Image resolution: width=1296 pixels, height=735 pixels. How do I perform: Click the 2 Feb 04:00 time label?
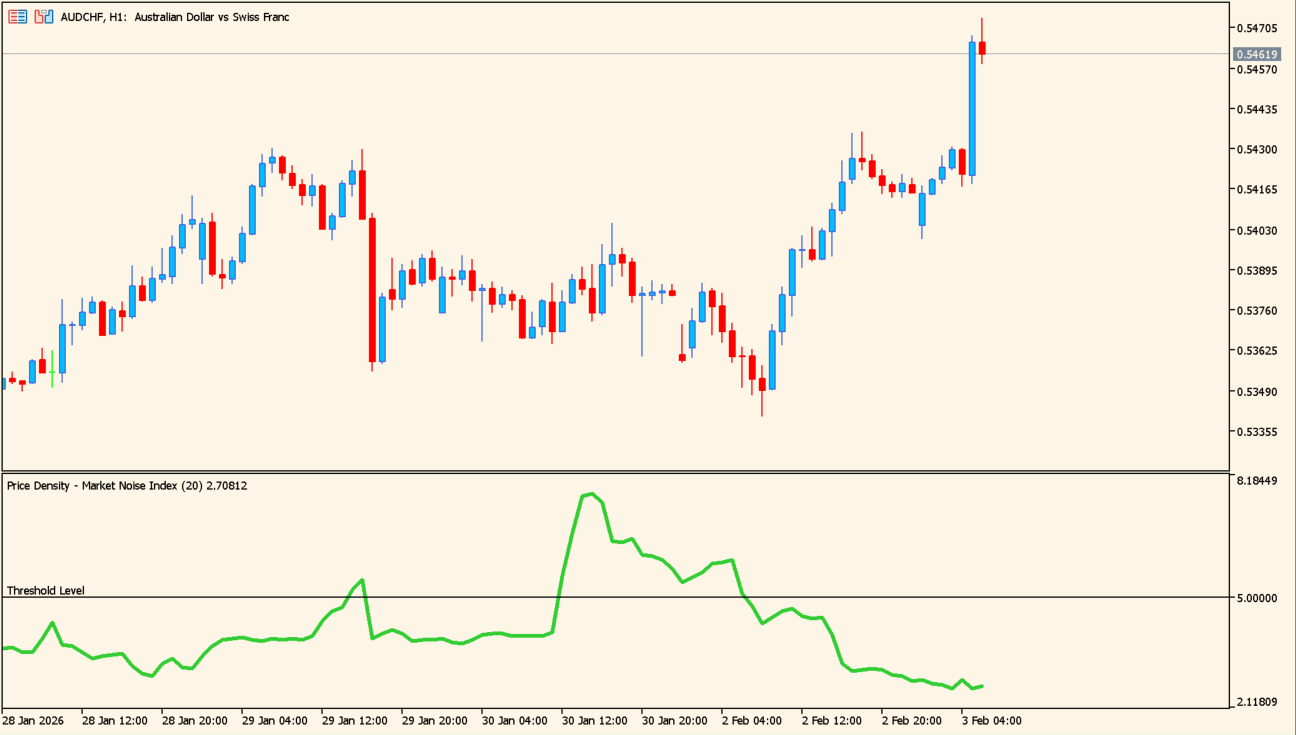[754, 720]
